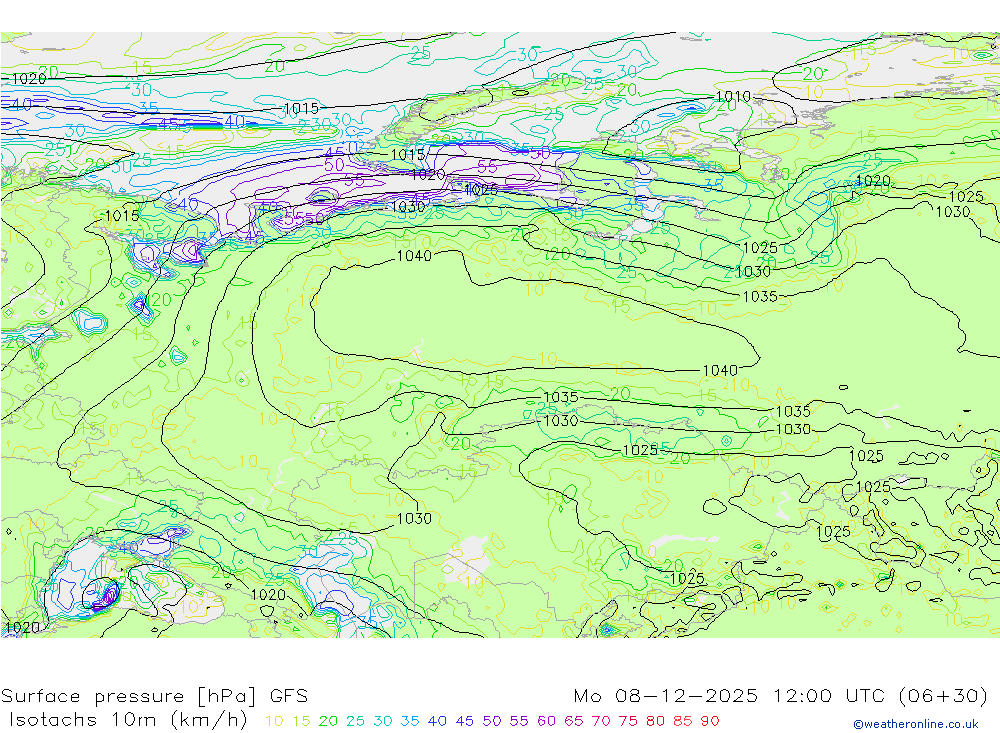Image resolution: width=1000 pixels, height=733 pixels.
Task: Click the "Isotachs 10m (km/h)" legend label
Action: (128, 720)
